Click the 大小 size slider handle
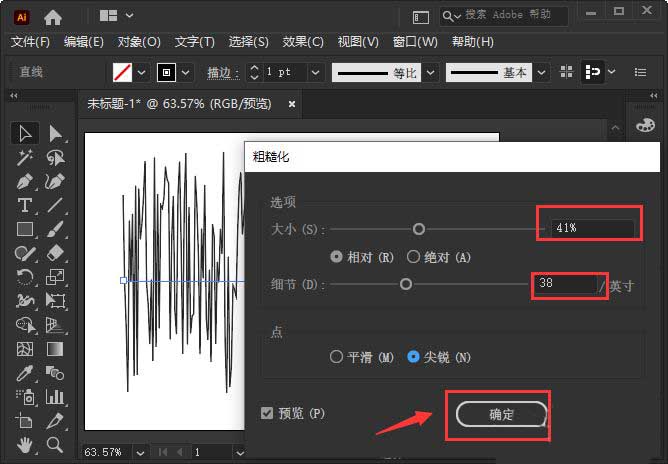The image size is (668, 464). [x=419, y=229]
